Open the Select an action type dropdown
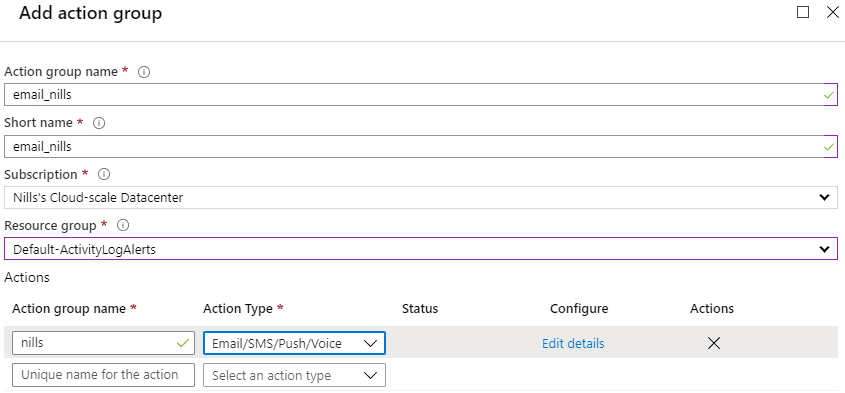The height and width of the screenshot is (393, 845). (294, 375)
